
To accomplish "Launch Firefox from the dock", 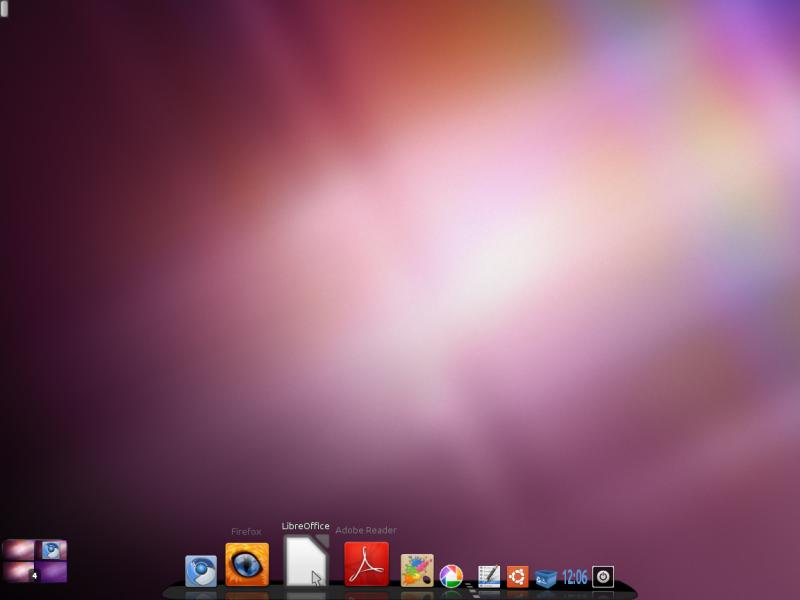I will [x=247, y=564].
